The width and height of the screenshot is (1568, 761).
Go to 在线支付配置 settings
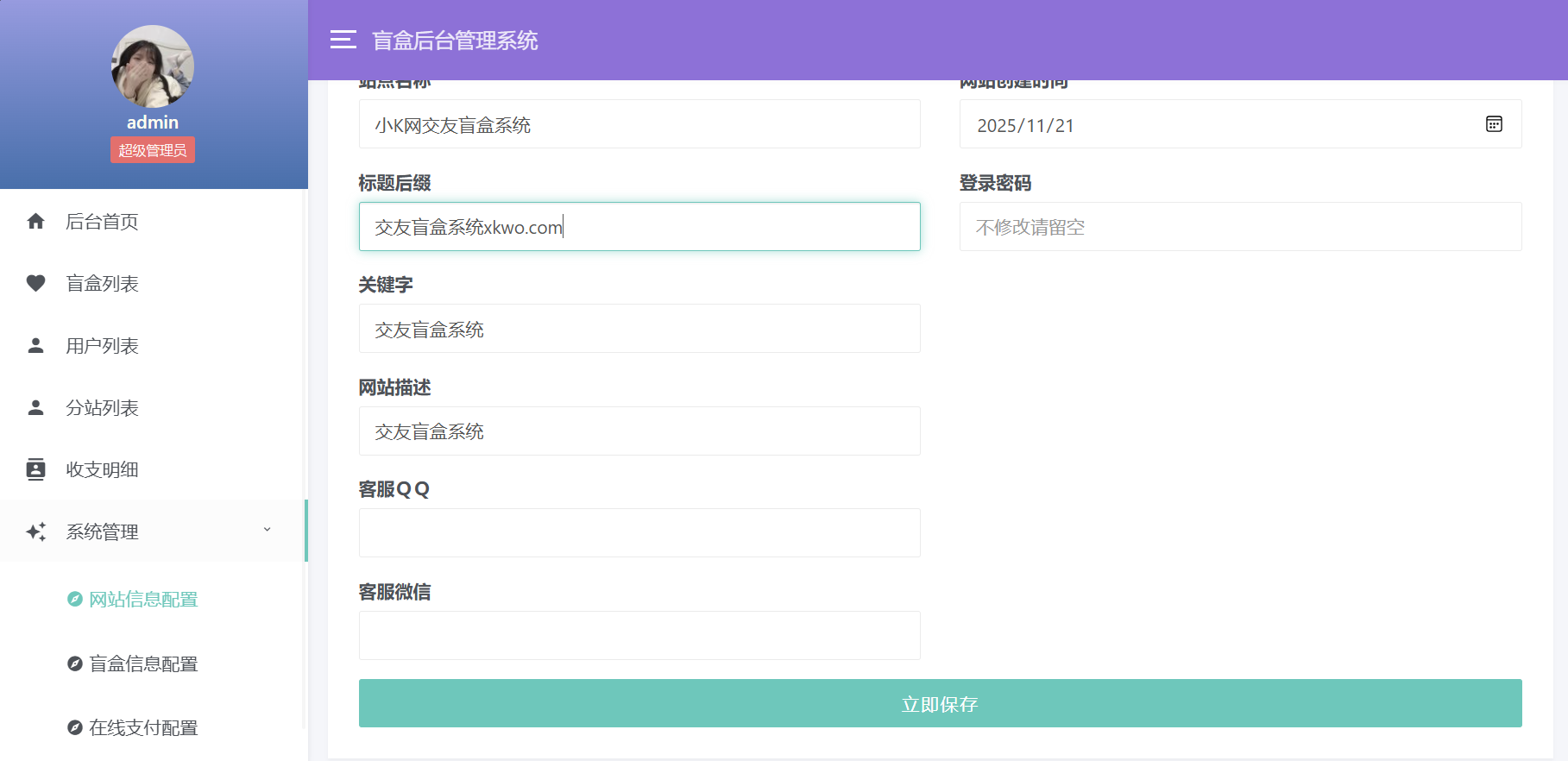pyautogui.click(x=143, y=728)
